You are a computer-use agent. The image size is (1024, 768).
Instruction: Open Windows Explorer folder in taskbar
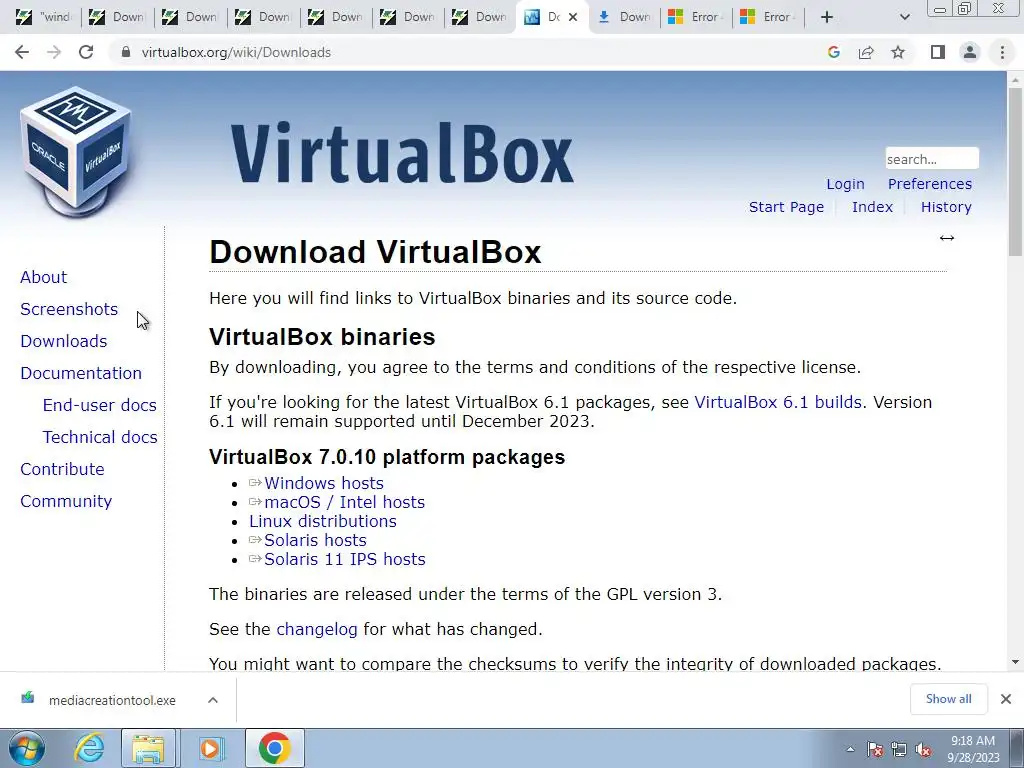(x=148, y=748)
